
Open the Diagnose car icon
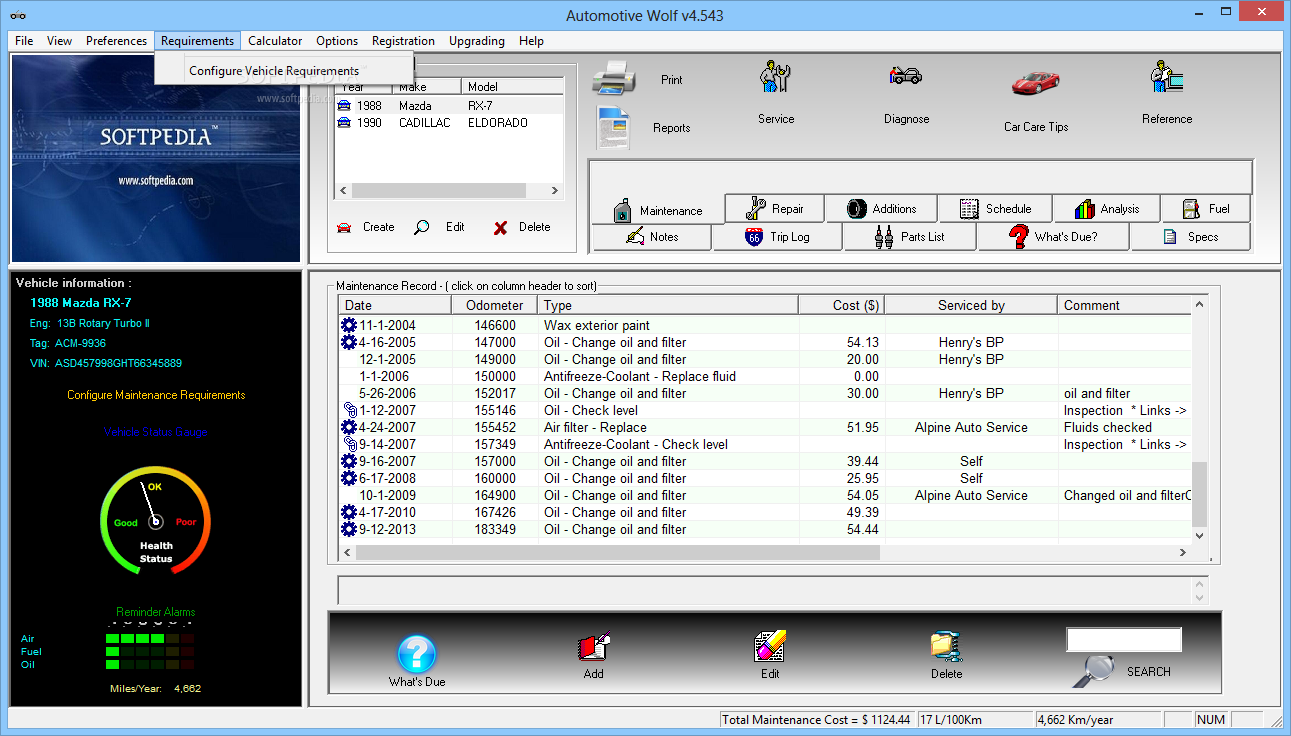[x=906, y=76]
